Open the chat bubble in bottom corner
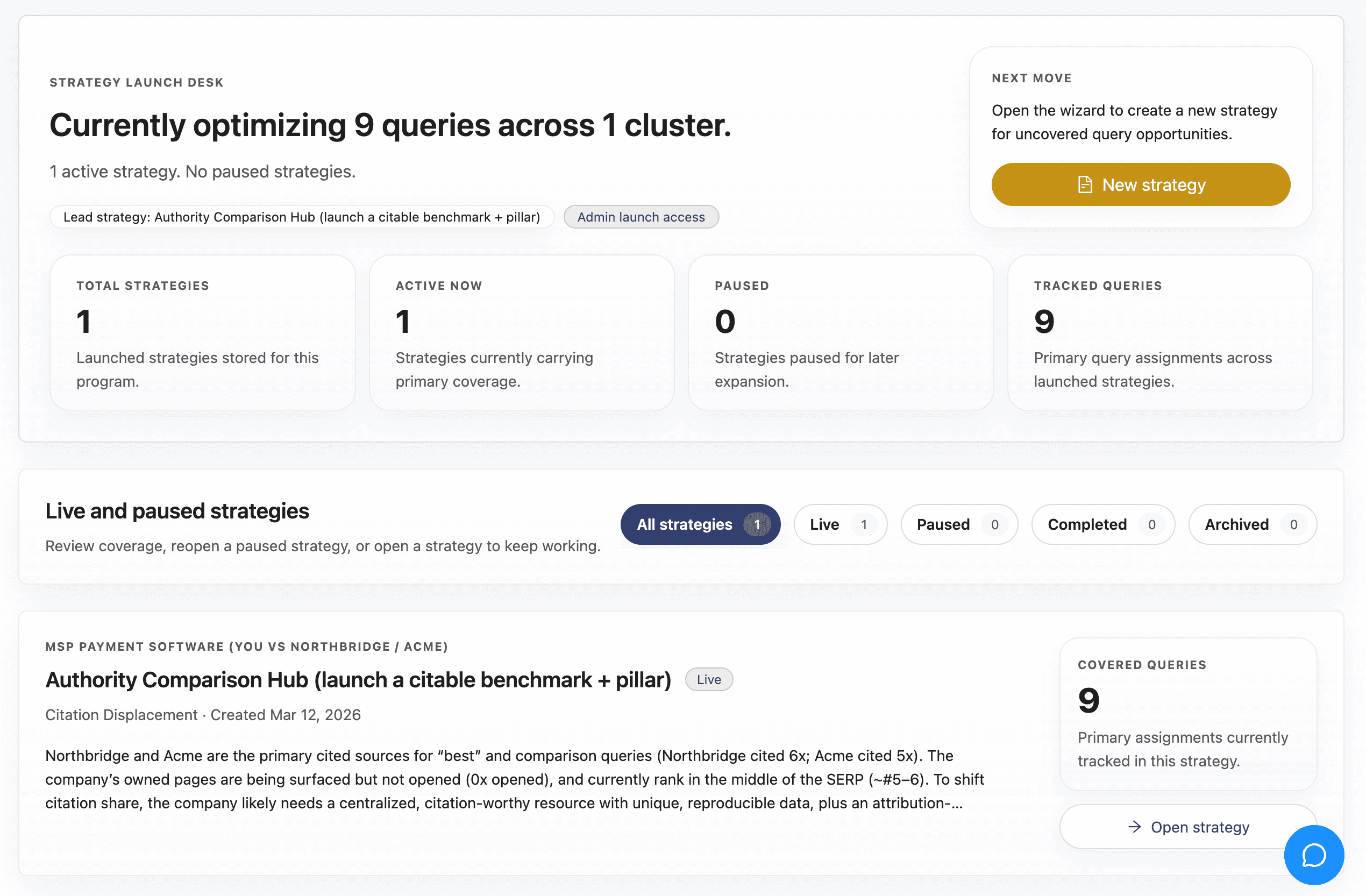The image size is (1366, 896). (1314, 855)
